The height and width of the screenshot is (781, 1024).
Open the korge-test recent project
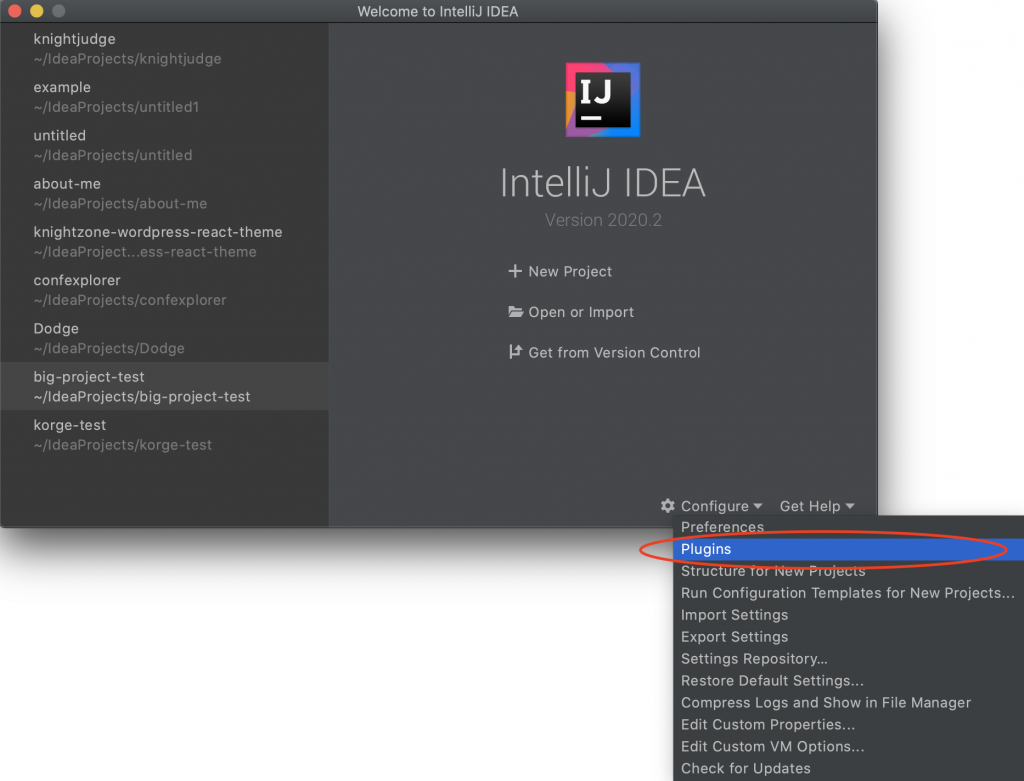click(165, 435)
